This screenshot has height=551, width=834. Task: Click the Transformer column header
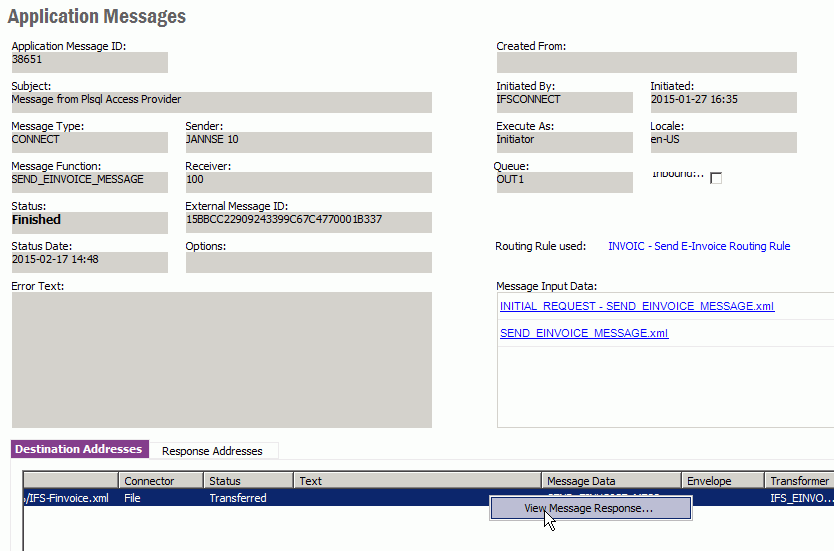[x=799, y=481]
